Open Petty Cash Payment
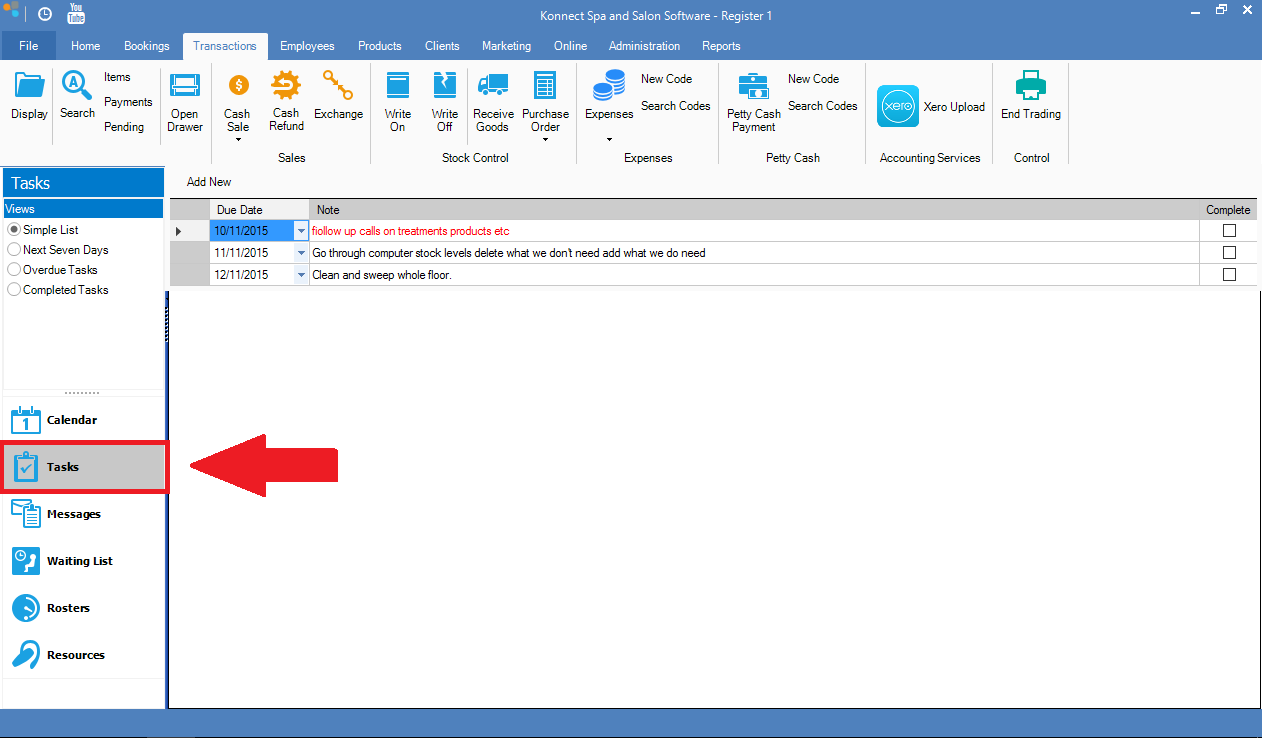 753,86
